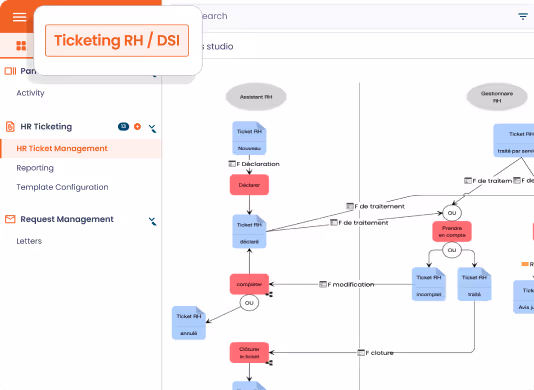Click the F cloture label
Screen dimensions: 534x390
tap(379, 353)
